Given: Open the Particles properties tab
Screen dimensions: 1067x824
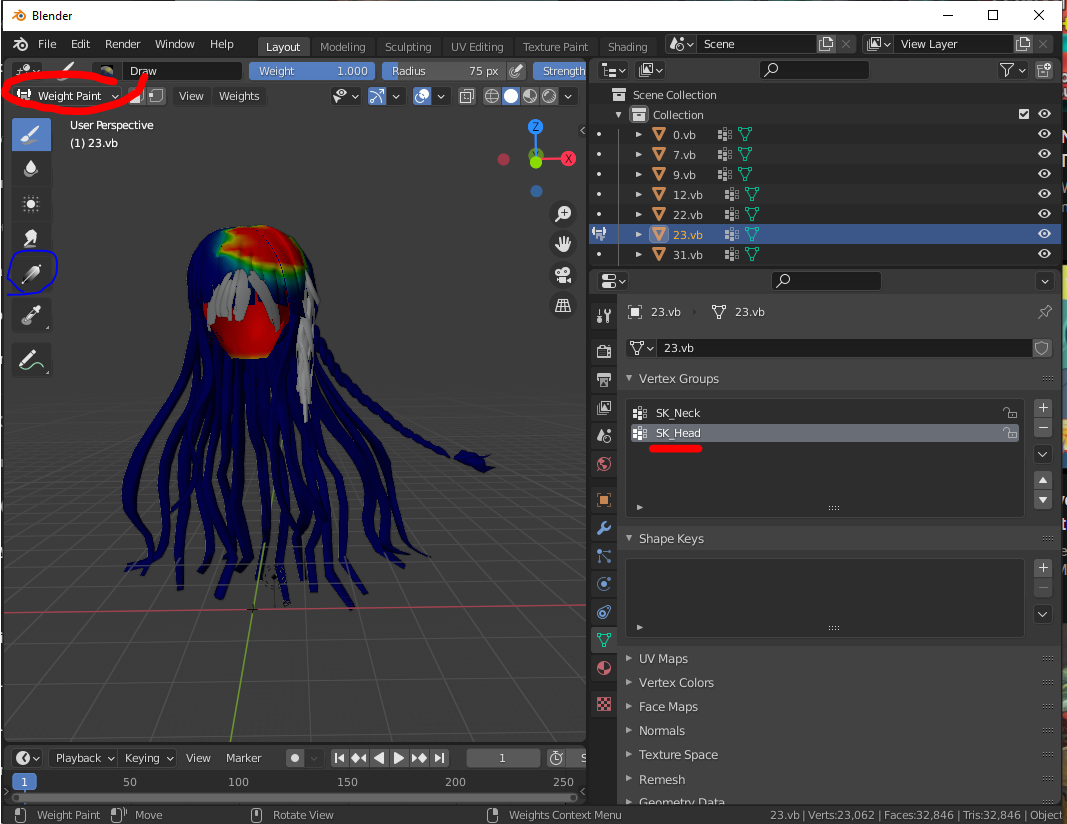Looking at the screenshot, I should pos(604,556).
